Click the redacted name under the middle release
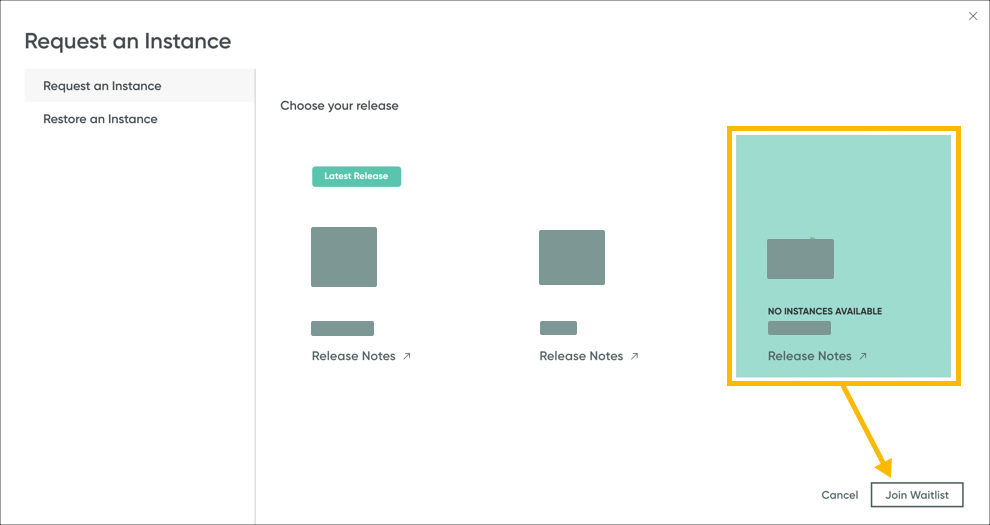 pyautogui.click(x=558, y=328)
